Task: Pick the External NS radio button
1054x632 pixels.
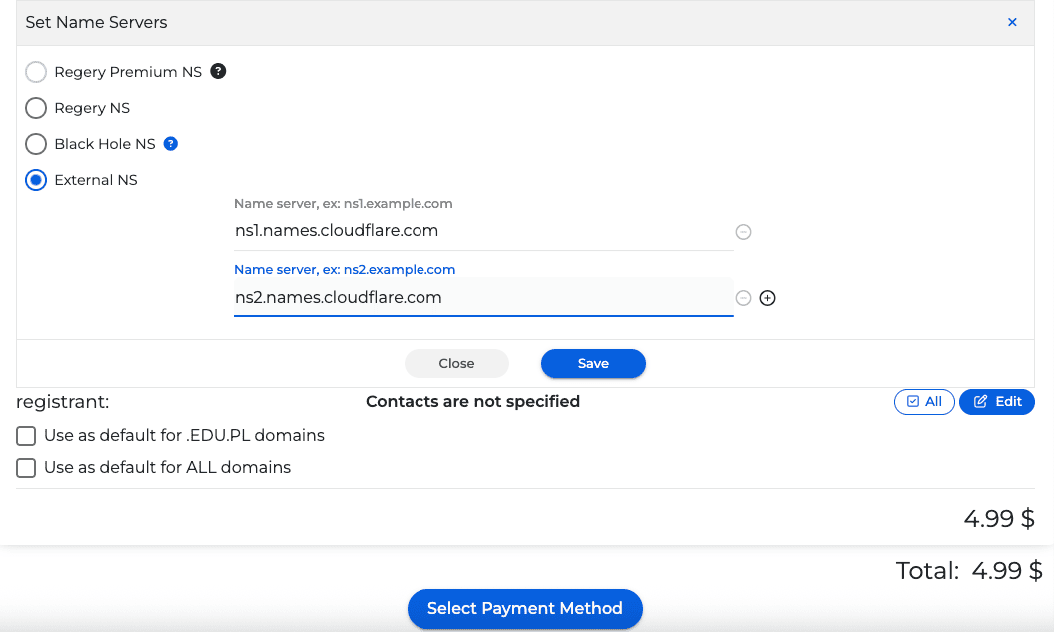Action: (x=36, y=180)
